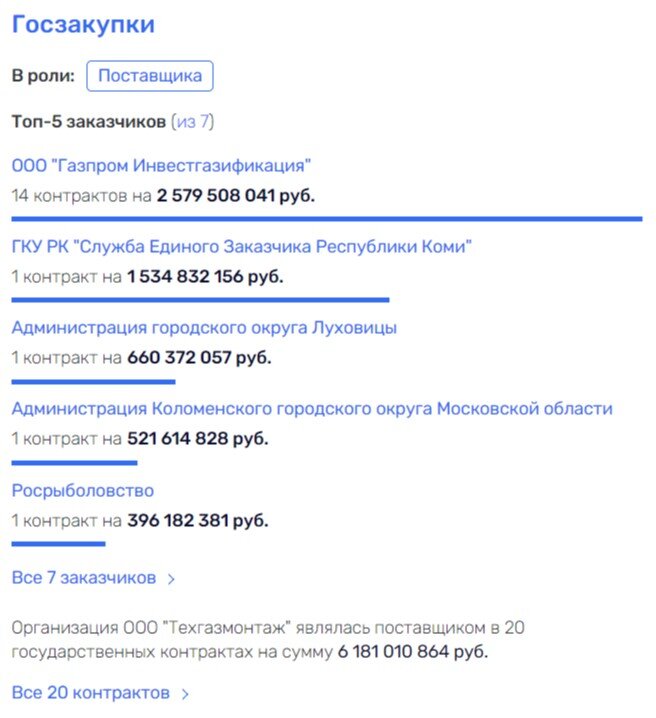Click the Луховицы contract amount bar

(x=93, y=381)
